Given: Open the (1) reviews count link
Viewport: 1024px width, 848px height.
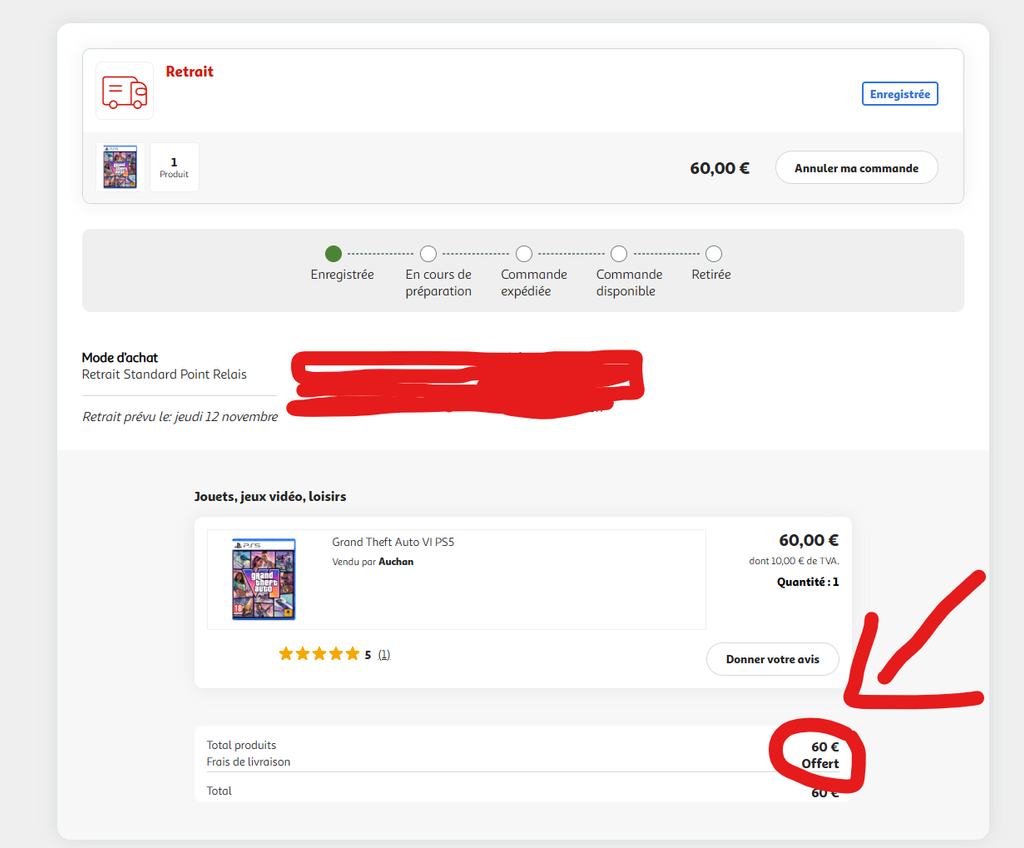Looking at the screenshot, I should [x=384, y=655].
